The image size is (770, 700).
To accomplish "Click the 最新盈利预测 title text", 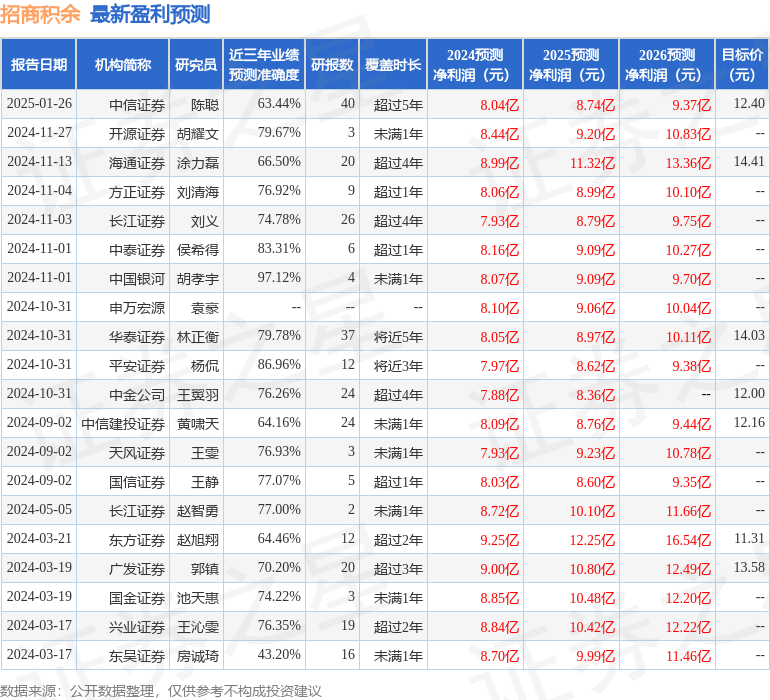I will pyautogui.click(x=150, y=14).
